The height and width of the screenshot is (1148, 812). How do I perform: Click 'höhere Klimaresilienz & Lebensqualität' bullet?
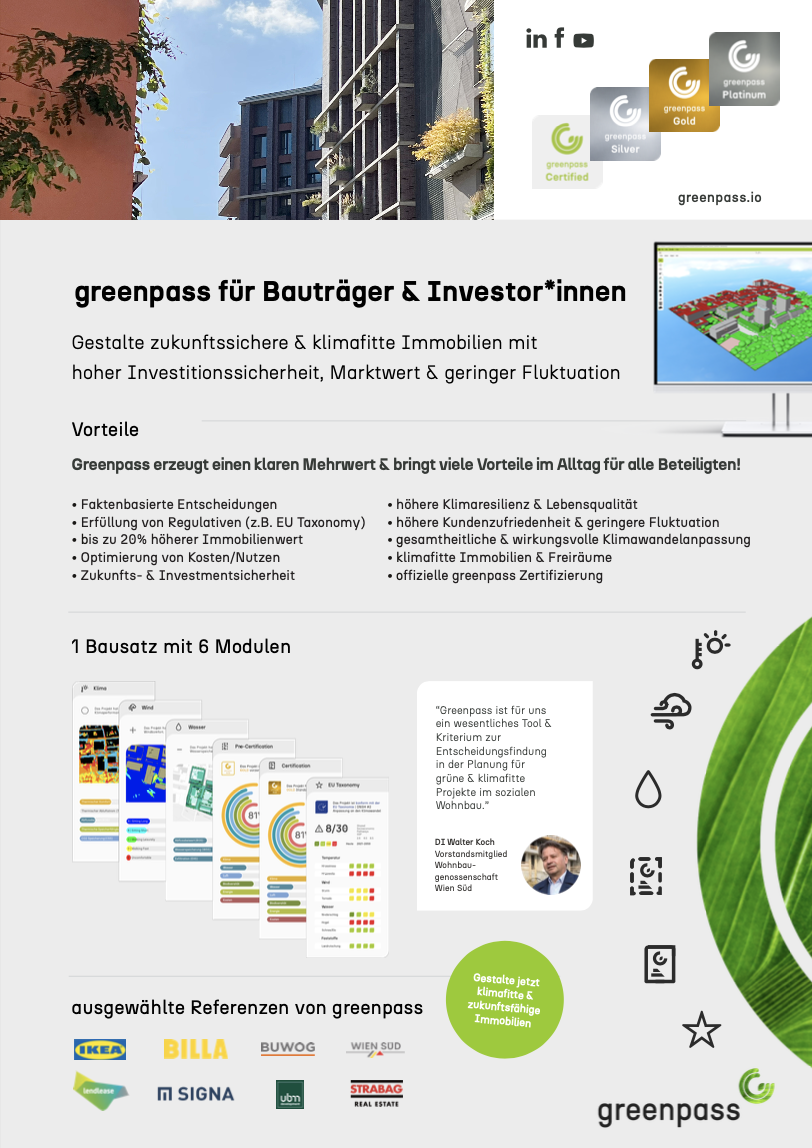pos(513,504)
